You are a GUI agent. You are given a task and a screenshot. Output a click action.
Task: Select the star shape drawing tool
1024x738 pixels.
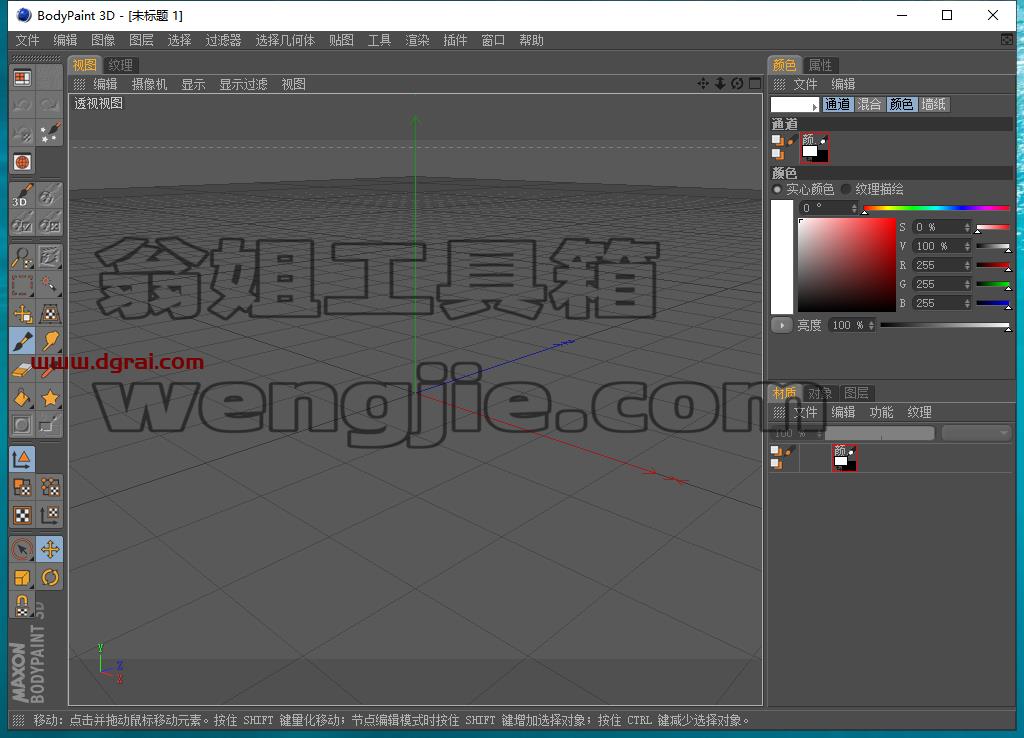[50, 398]
